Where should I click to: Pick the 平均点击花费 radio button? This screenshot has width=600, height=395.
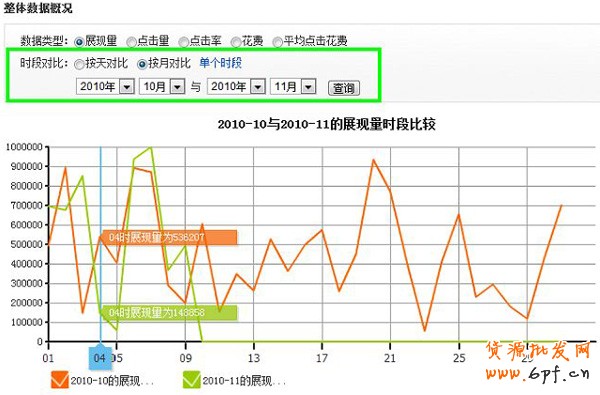(x=277, y=42)
